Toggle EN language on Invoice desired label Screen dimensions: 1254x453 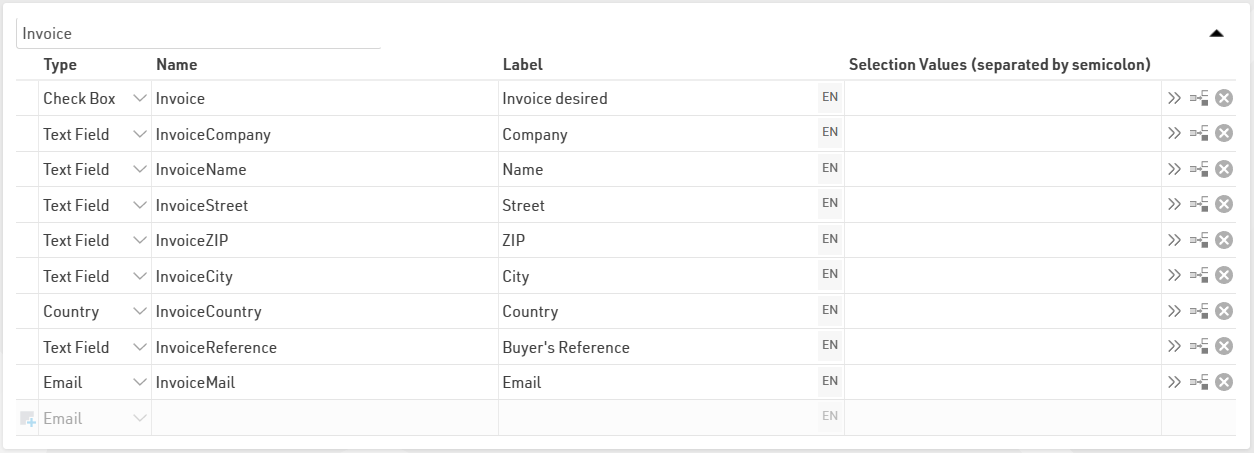point(830,98)
